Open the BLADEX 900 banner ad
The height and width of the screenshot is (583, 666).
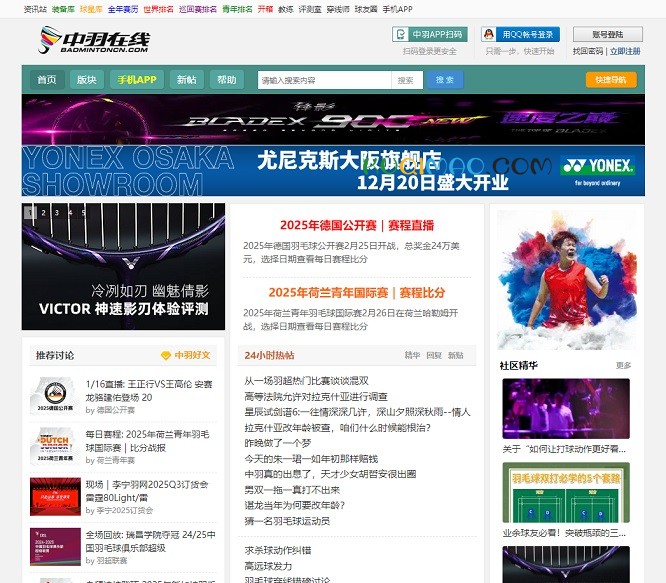[333, 119]
